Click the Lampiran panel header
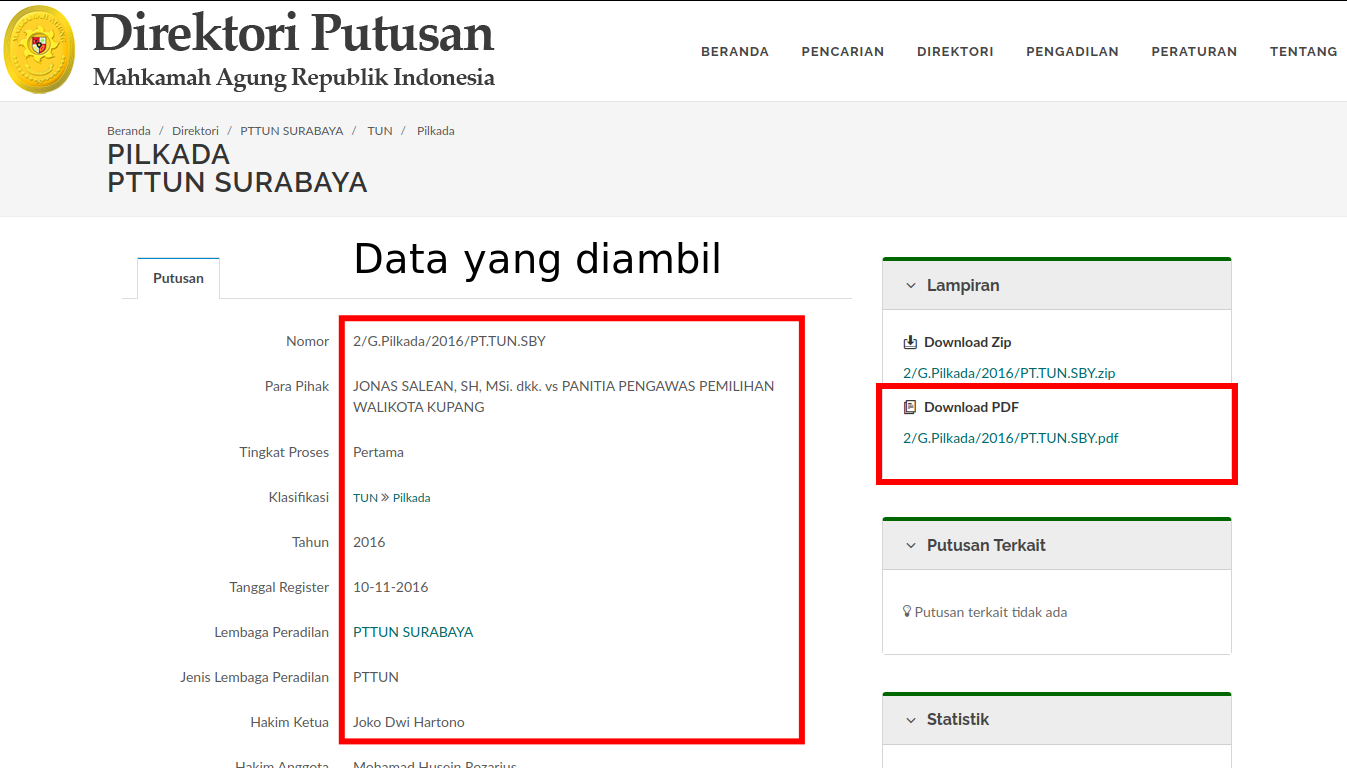The width and height of the screenshot is (1347, 768). click(x=1057, y=285)
